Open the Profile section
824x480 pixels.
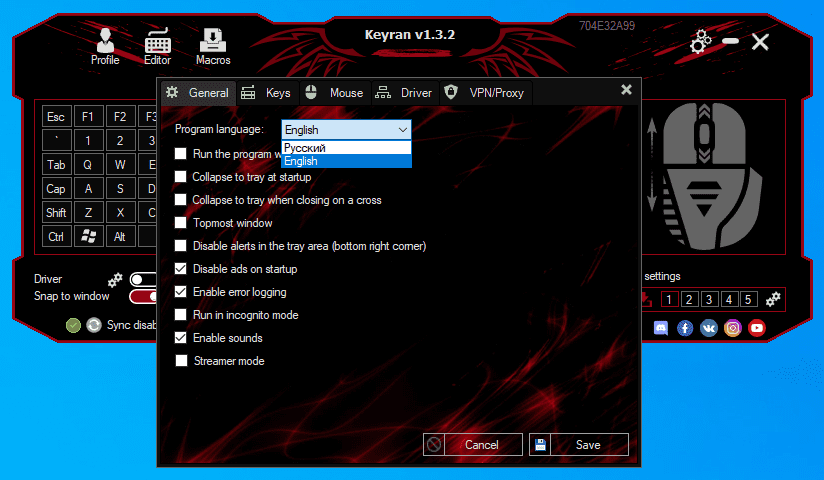[105, 46]
